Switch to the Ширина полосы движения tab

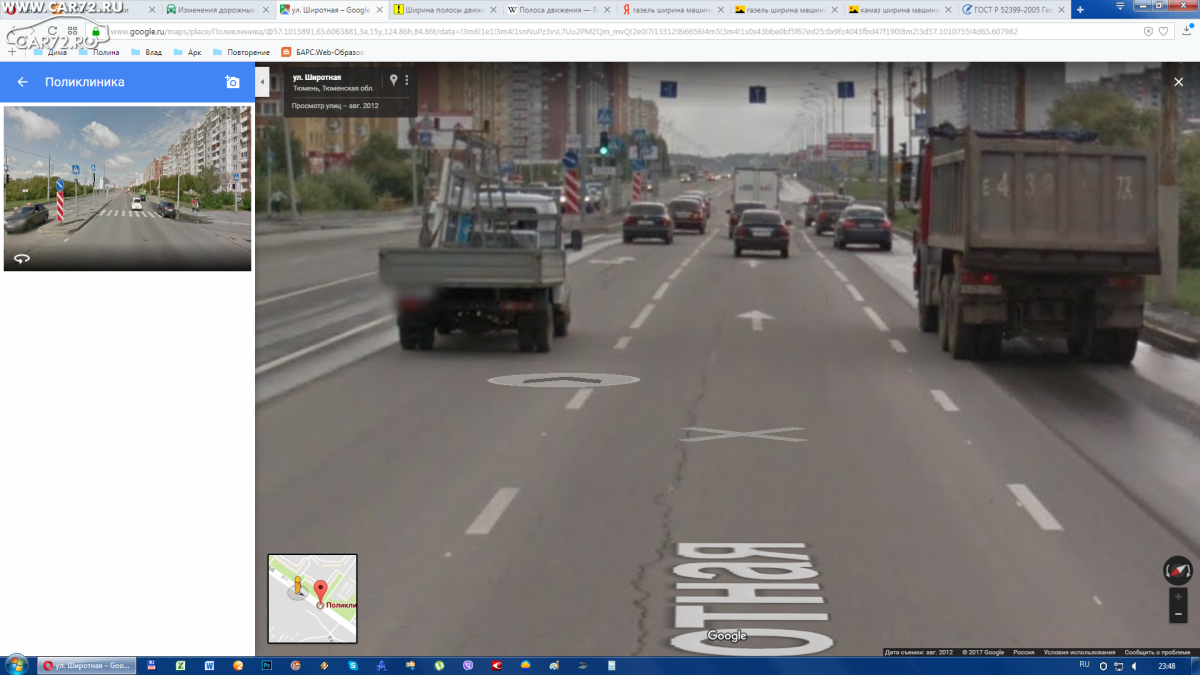tap(445, 10)
